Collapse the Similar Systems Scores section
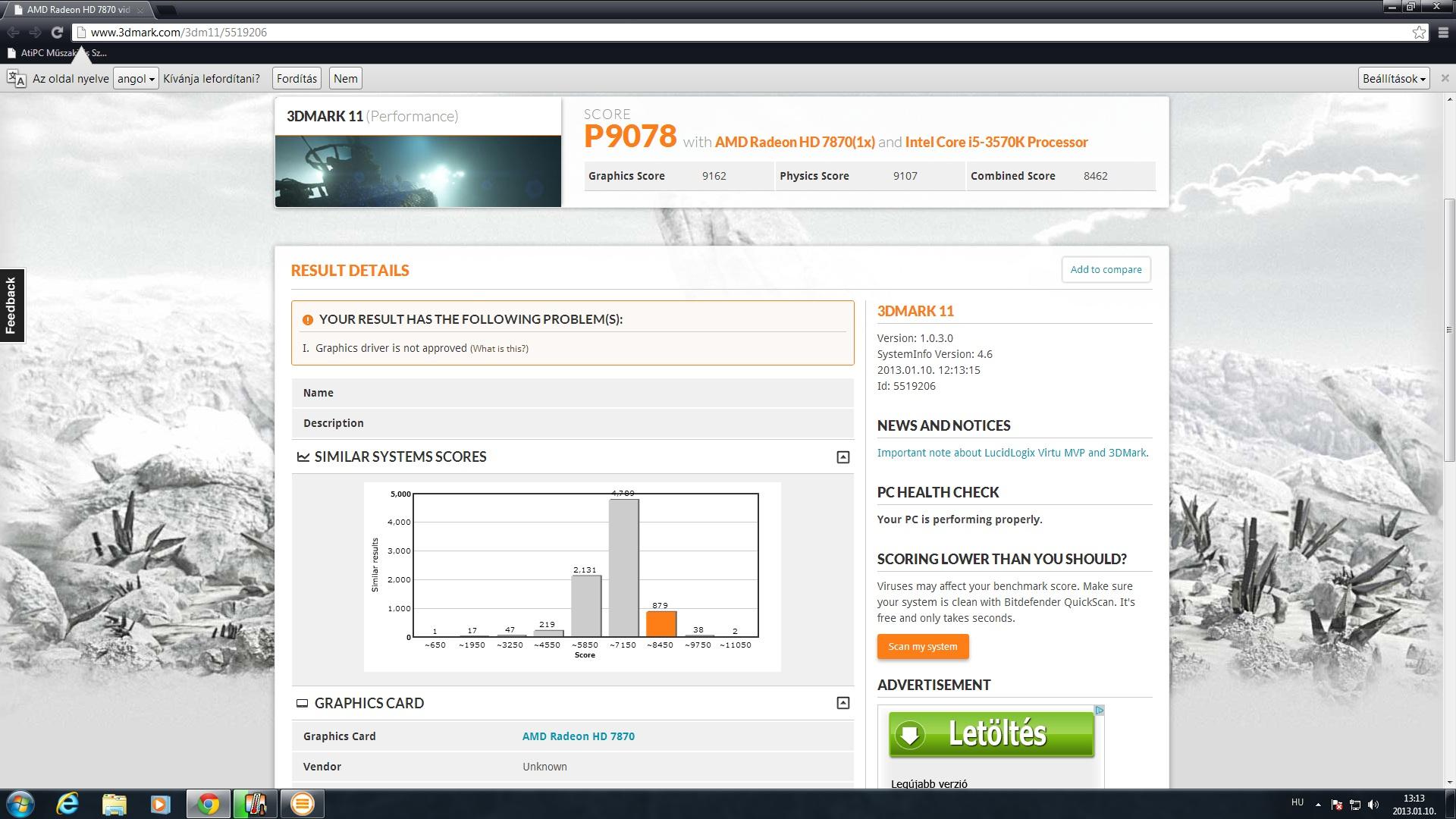This screenshot has height=819, width=1456. (843, 457)
